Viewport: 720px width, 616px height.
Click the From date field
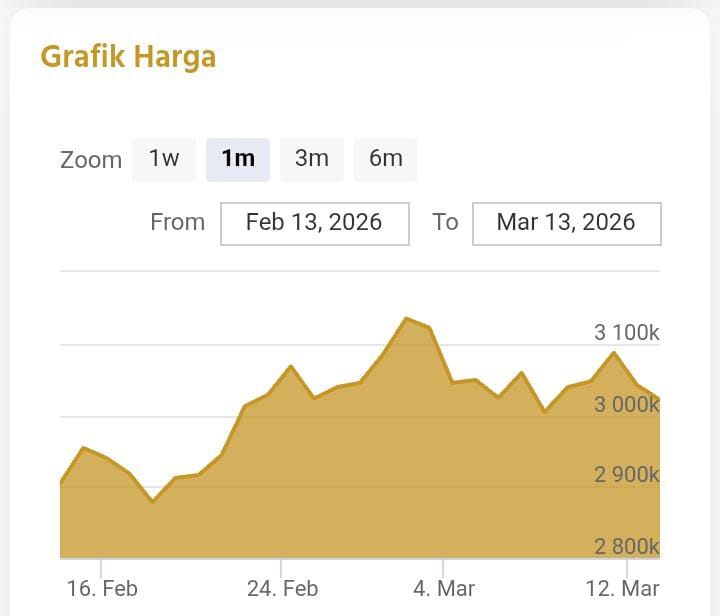[x=314, y=223]
